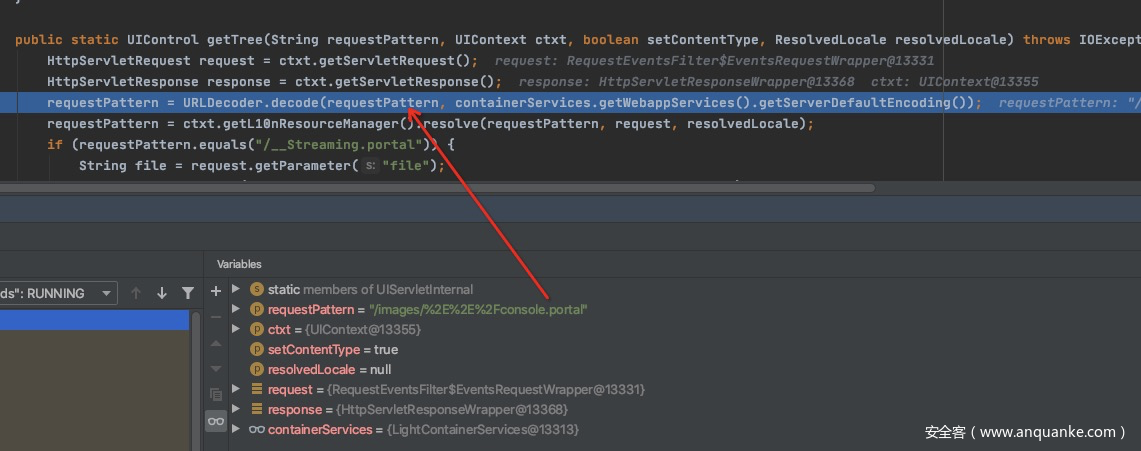The width and height of the screenshot is (1141, 451).
Task: Click the next frame down arrow
Action: tap(162, 293)
